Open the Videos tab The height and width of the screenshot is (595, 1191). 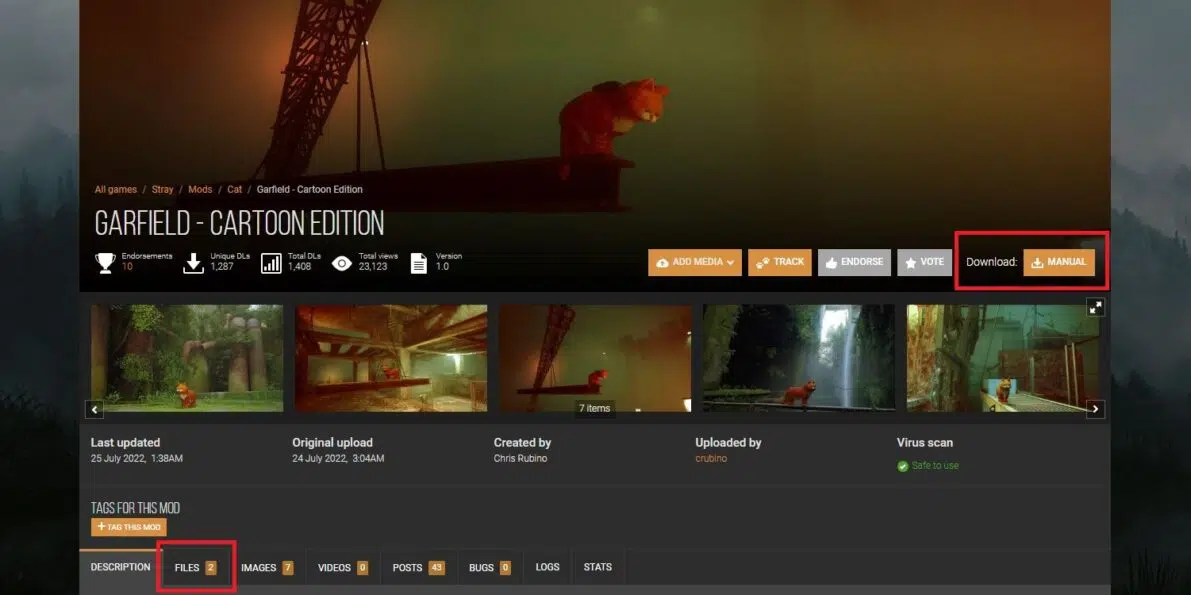343,568
